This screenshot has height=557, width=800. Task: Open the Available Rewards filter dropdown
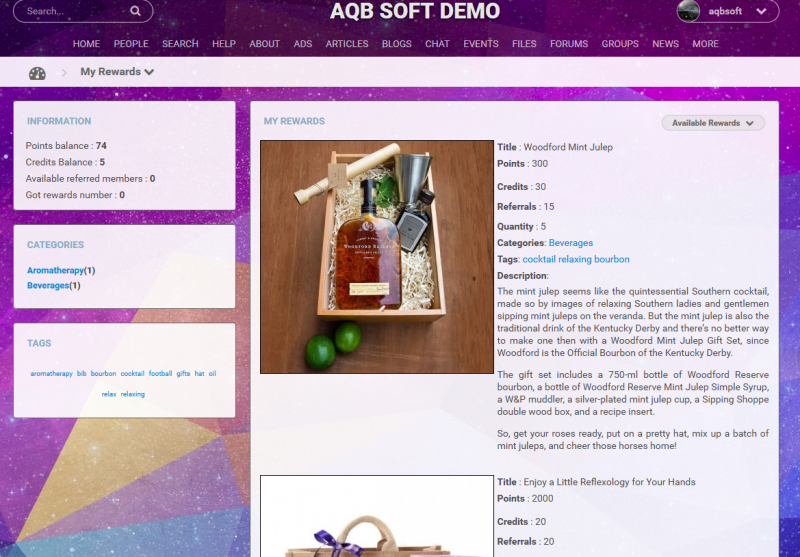click(x=713, y=123)
